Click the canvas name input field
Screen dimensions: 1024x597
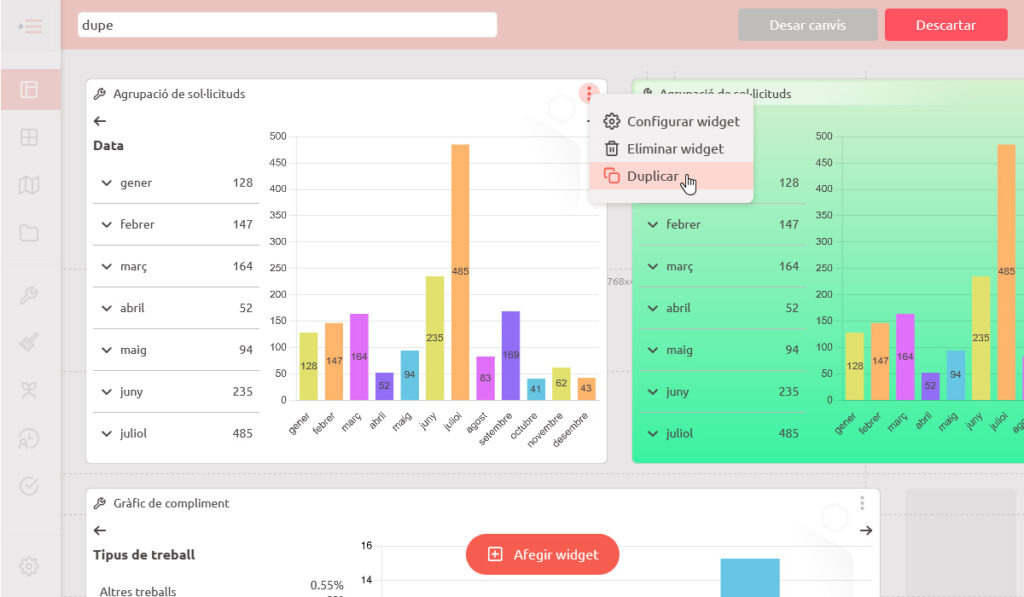[287, 25]
